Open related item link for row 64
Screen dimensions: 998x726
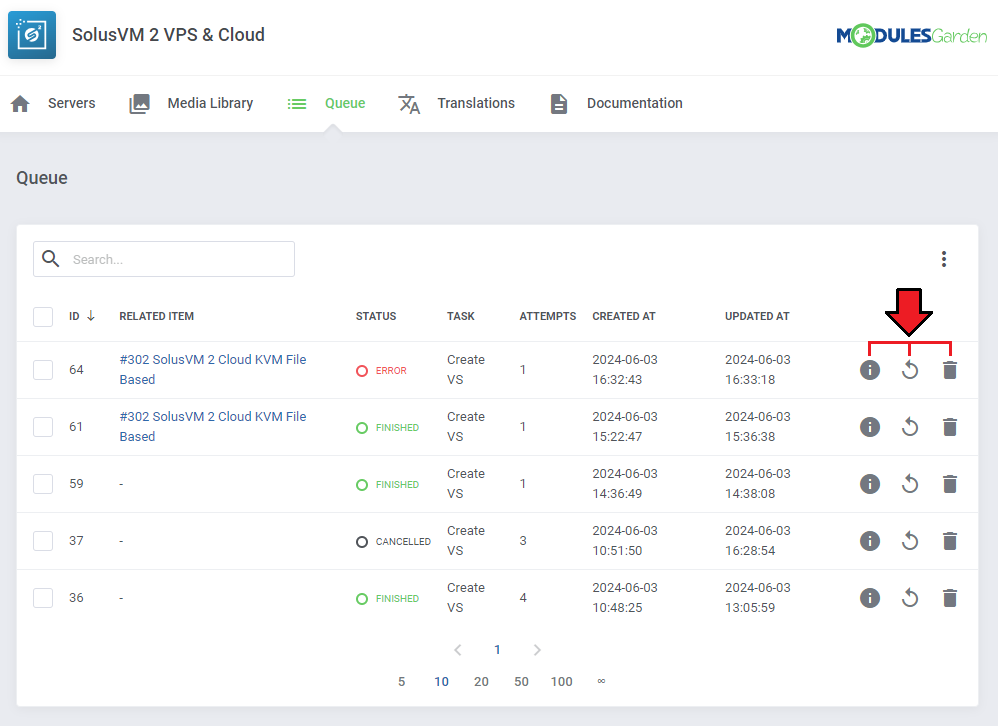[213, 370]
